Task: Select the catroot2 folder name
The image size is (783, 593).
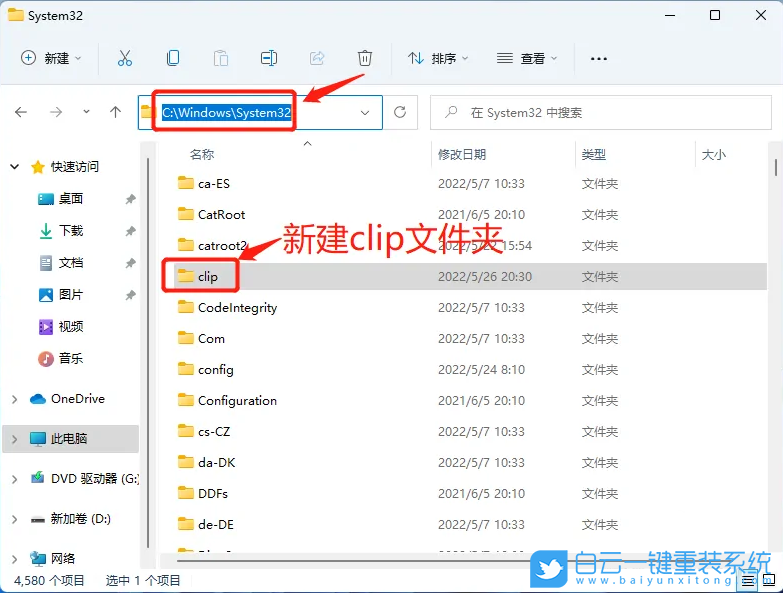Action: (x=222, y=246)
